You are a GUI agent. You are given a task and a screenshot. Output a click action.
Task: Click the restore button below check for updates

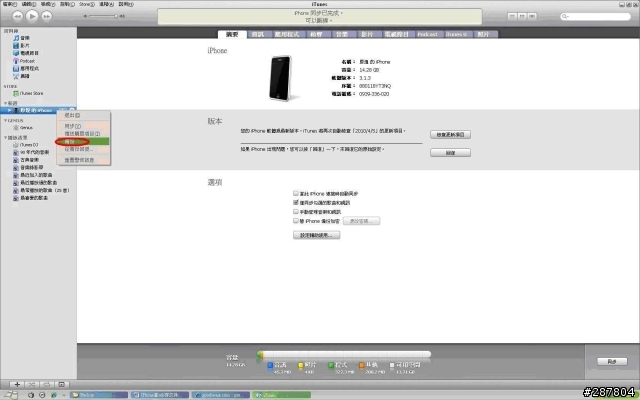tap(450, 153)
